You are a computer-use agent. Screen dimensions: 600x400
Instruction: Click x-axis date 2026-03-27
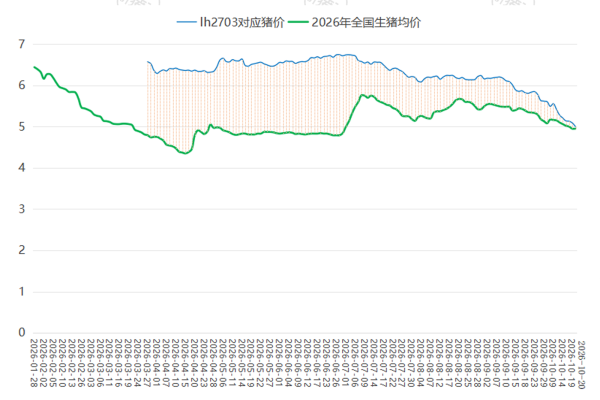[147, 363]
